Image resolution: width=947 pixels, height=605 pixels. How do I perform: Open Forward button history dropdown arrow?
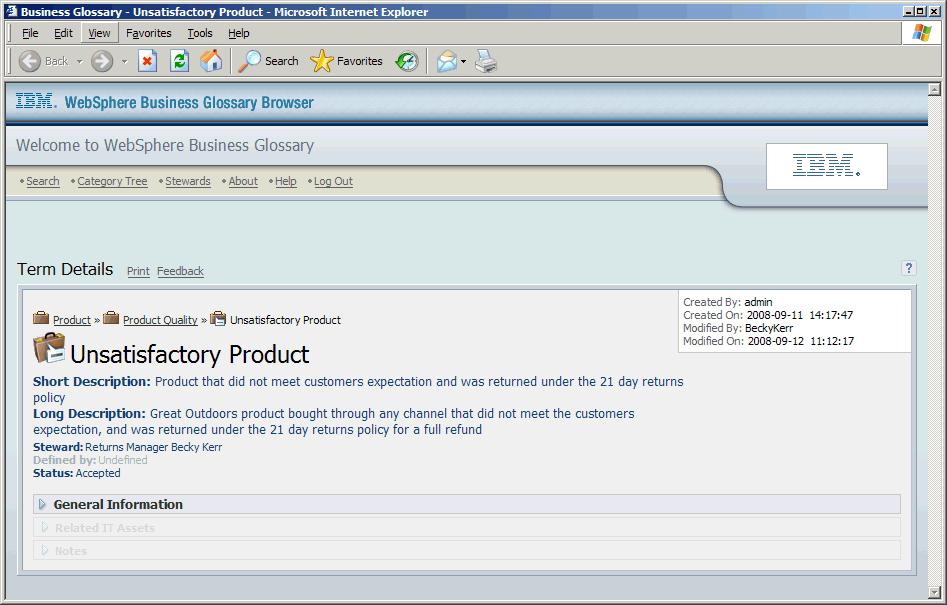(x=124, y=61)
